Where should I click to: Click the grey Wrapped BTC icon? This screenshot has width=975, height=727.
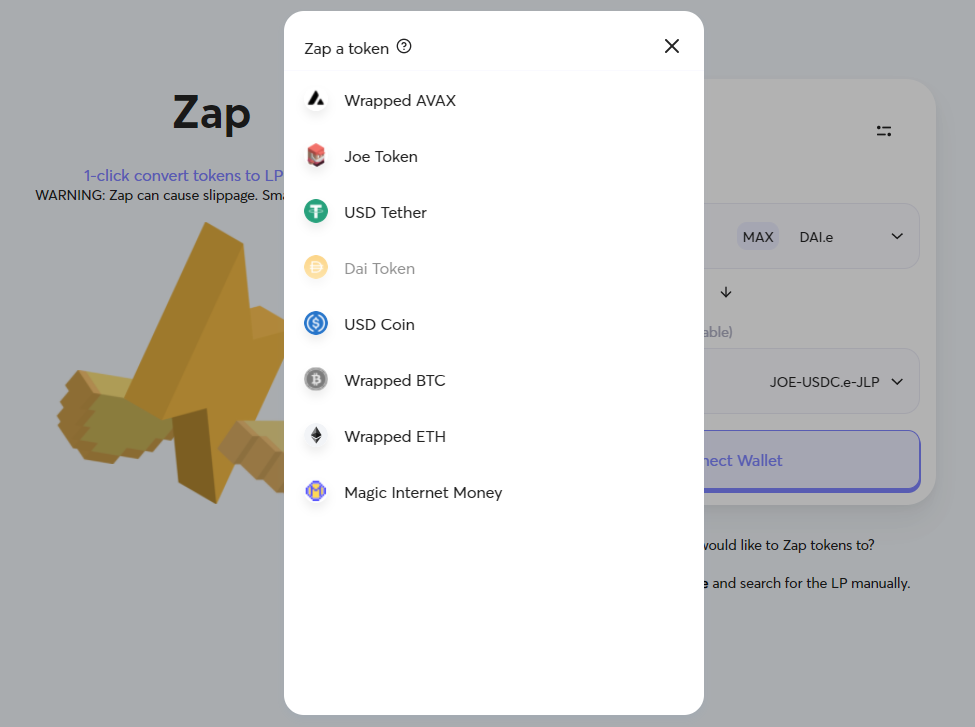[316, 379]
